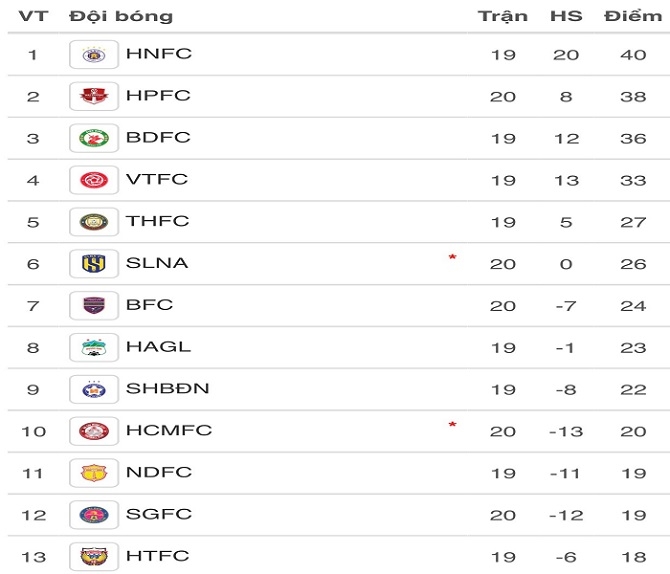Click the HTFC club badge

tap(94, 556)
